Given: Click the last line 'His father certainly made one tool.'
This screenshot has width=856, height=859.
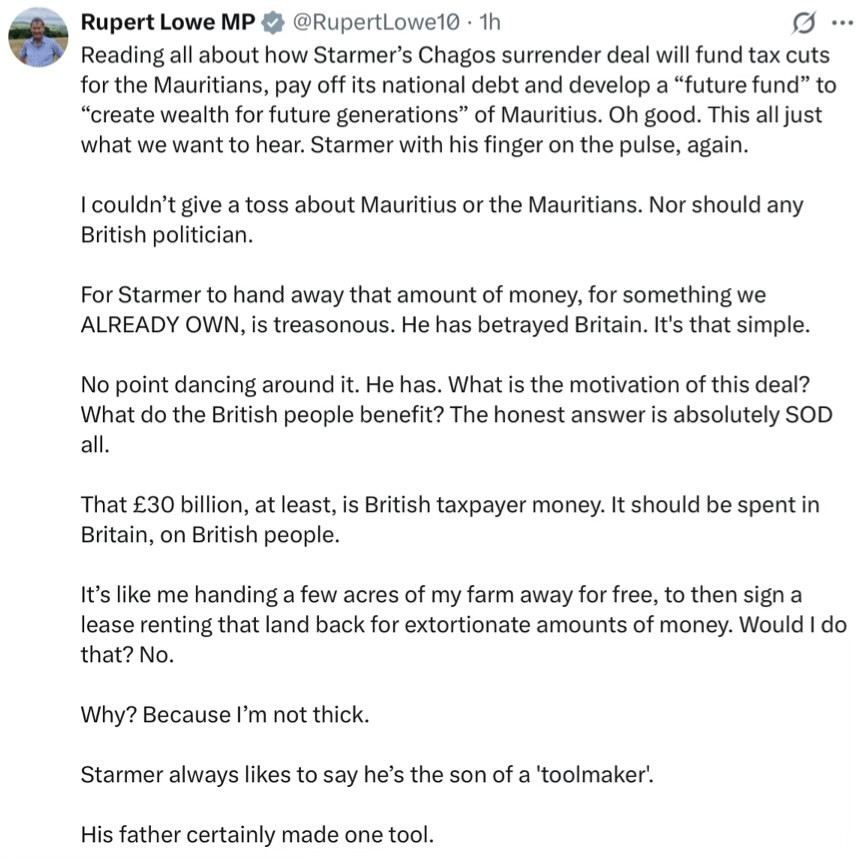Looking at the screenshot, I should point(257,834).
